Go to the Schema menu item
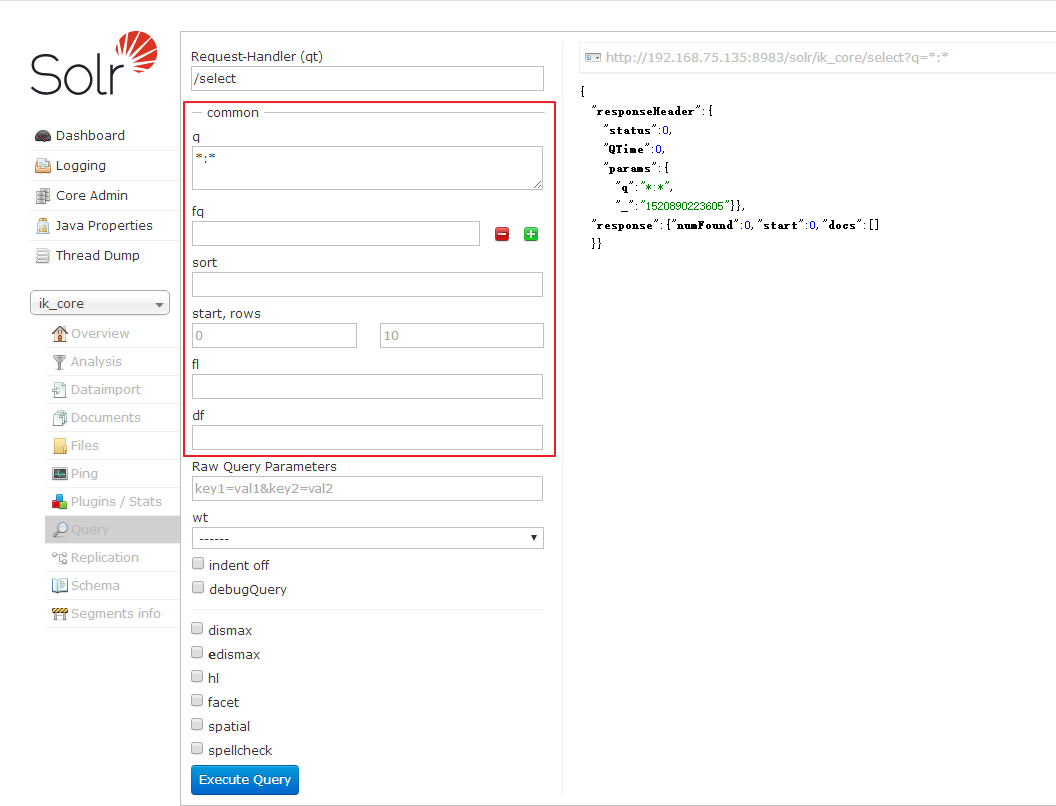The width and height of the screenshot is (1056, 806). click(95, 586)
